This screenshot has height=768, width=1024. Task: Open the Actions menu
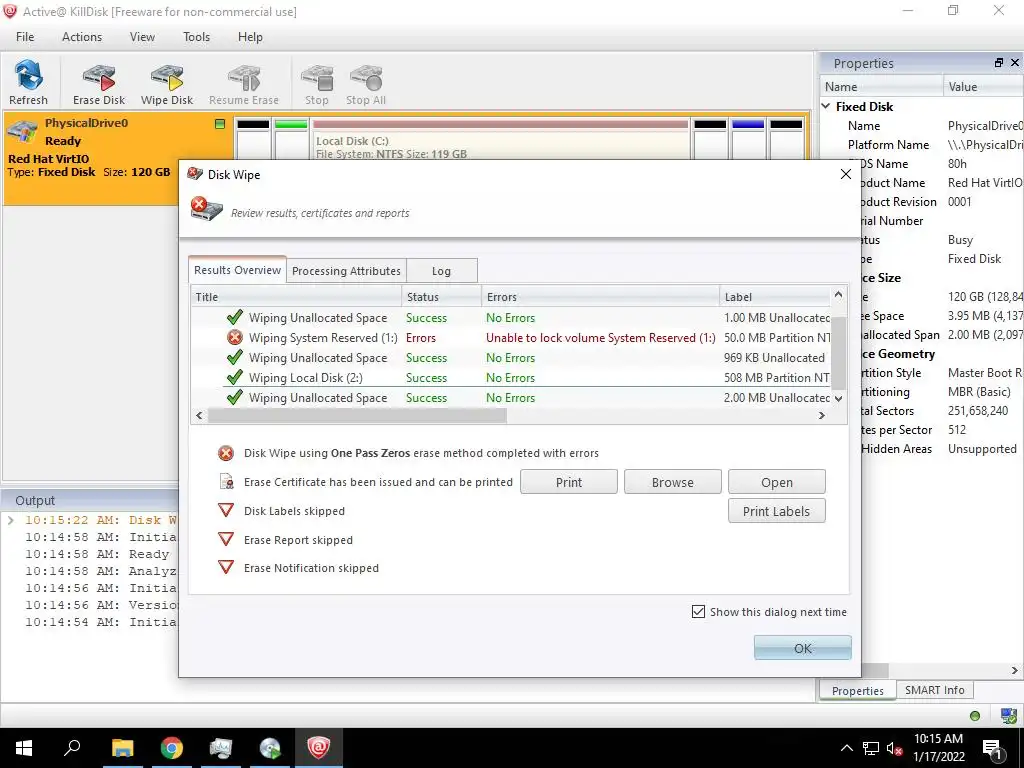coord(82,37)
